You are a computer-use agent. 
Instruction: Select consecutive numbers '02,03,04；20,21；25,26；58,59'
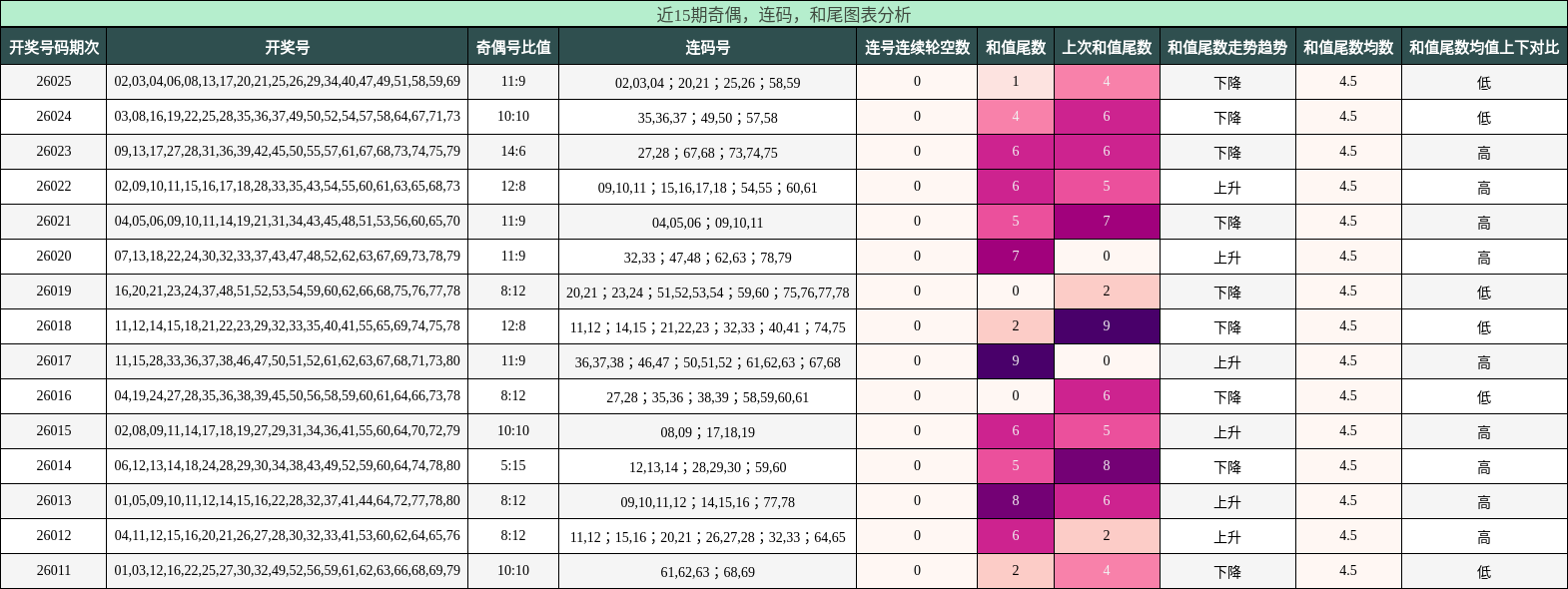(x=708, y=83)
